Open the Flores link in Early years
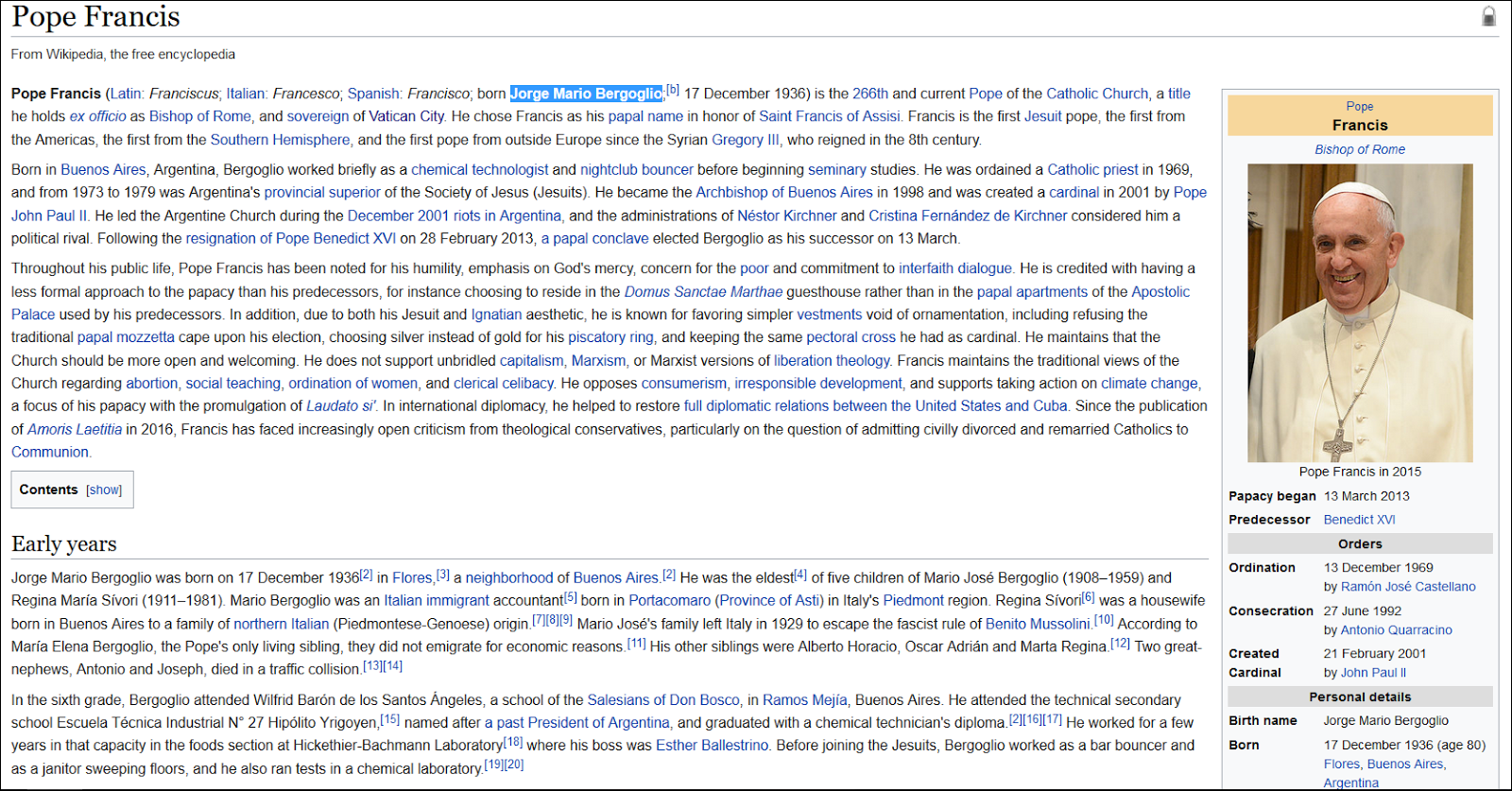Image resolution: width=1512 pixels, height=791 pixels. click(412, 578)
